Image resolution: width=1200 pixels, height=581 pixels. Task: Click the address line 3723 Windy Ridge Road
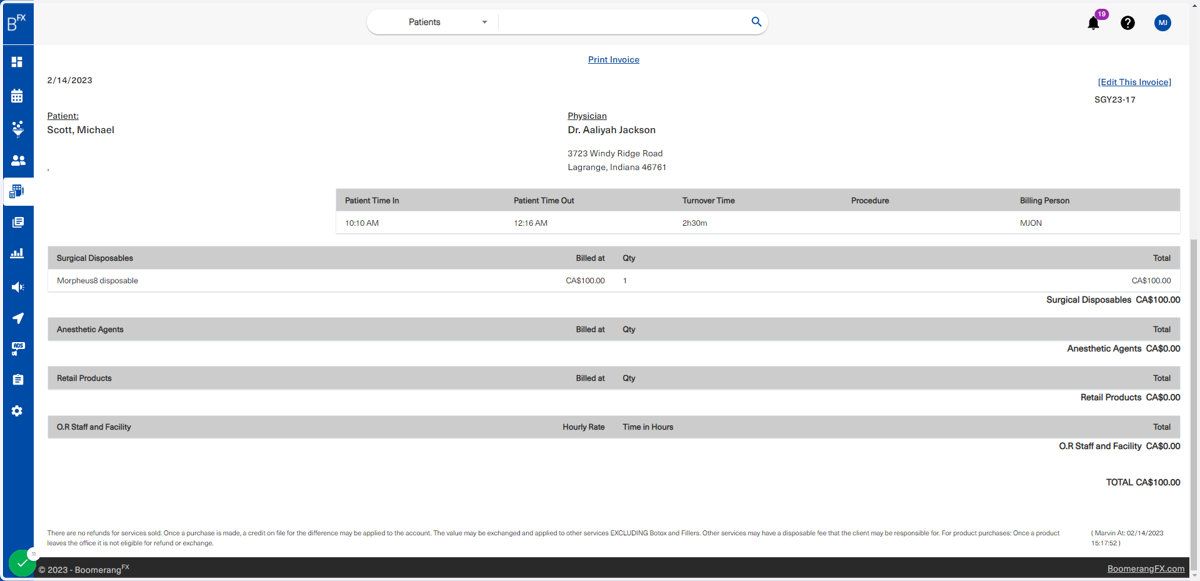point(615,154)
